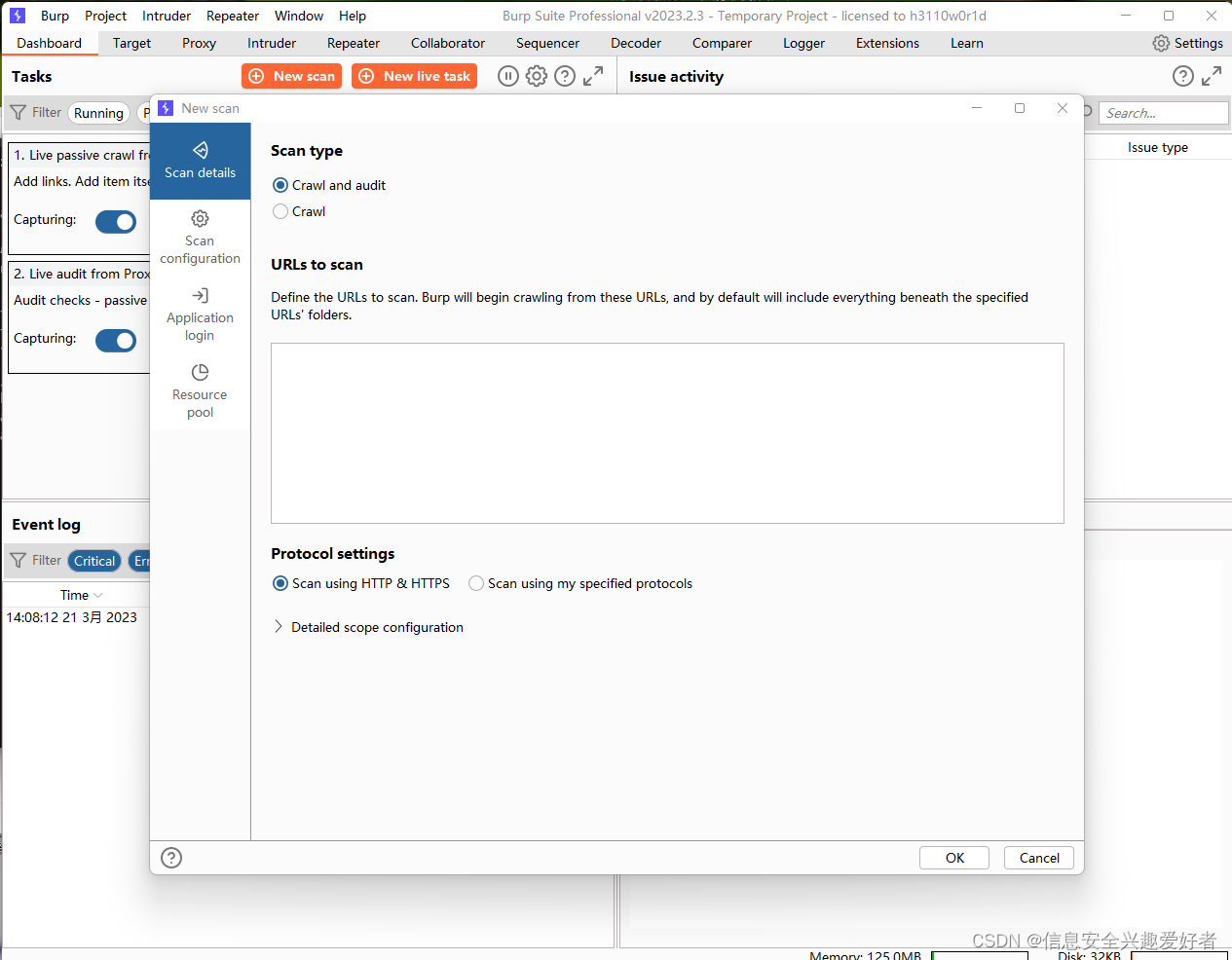Select Crawl only scan type

click(280, 211)
